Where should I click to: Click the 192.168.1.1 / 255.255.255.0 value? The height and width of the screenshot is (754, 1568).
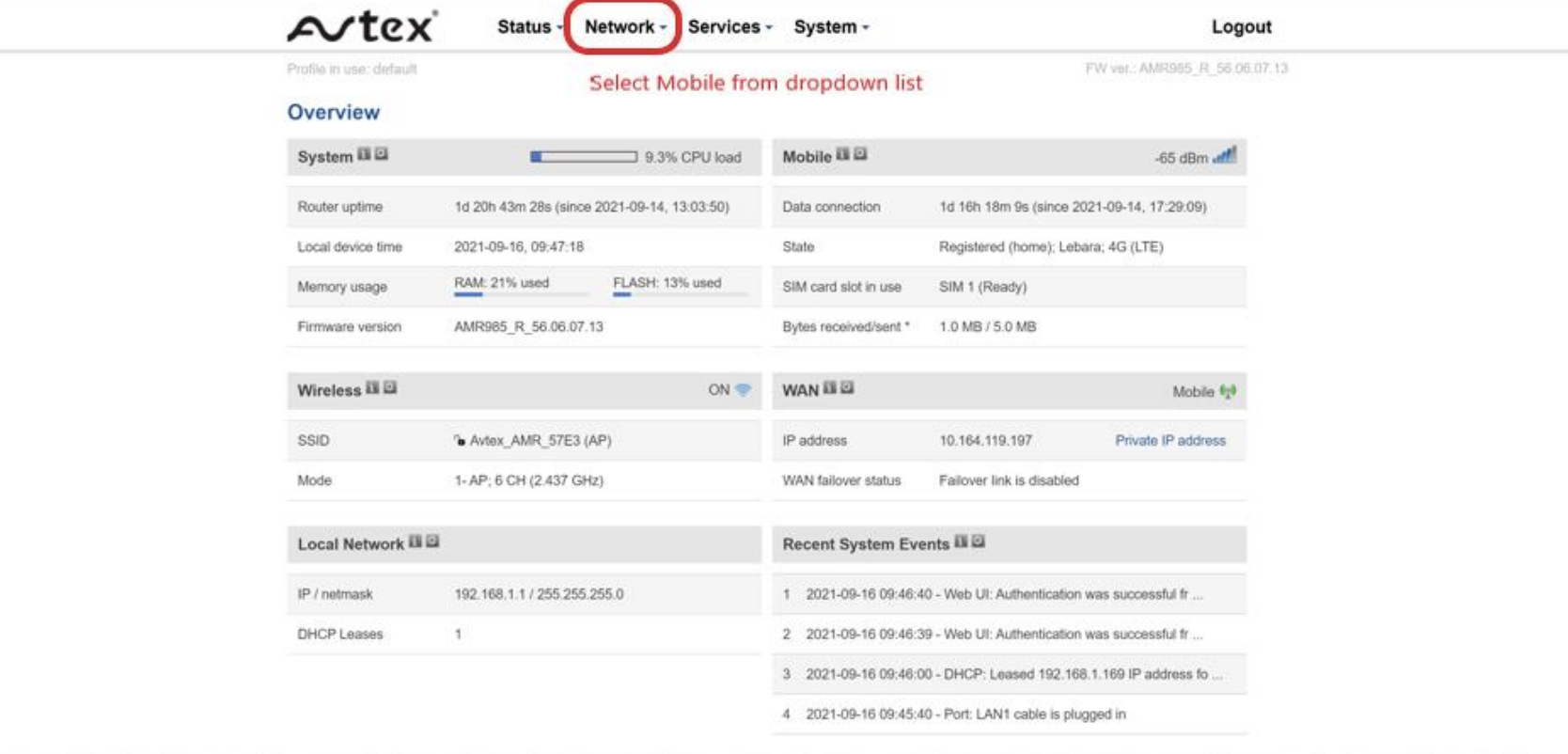[539, 594]
